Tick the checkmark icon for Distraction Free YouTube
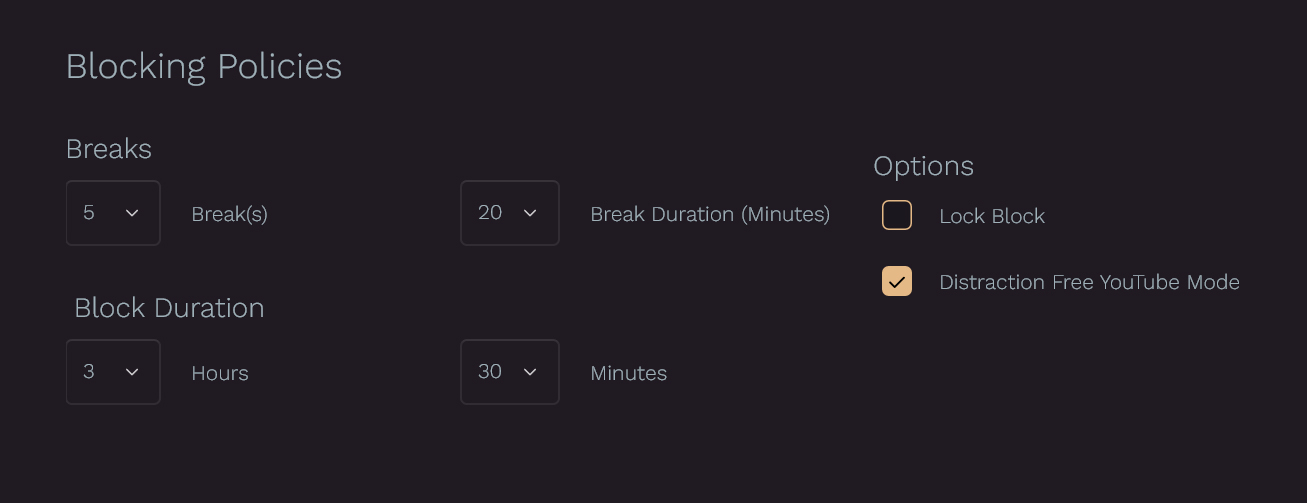Screen dimensions: 1307x503 click(897, 282)
